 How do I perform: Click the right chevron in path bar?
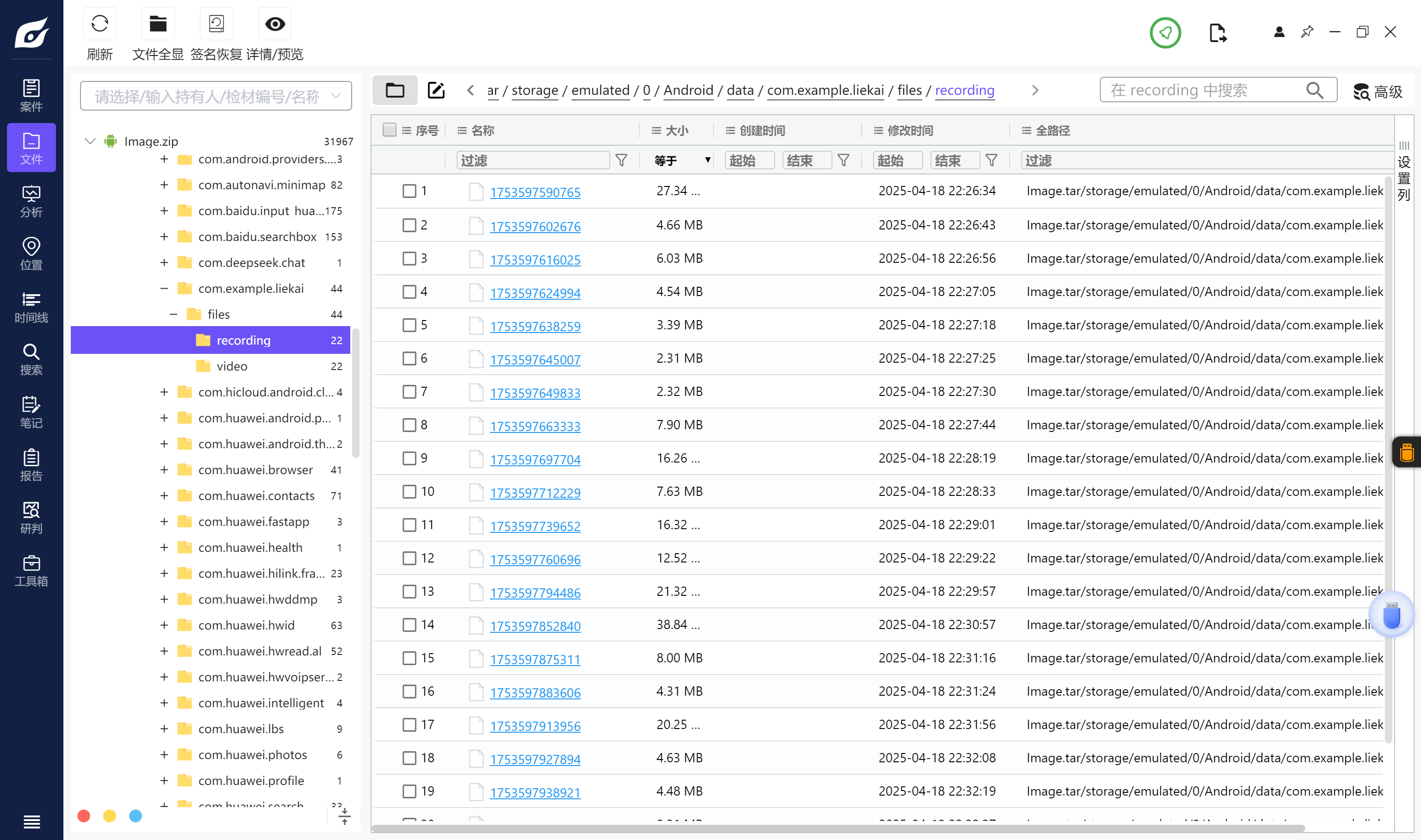[1035, 90]
